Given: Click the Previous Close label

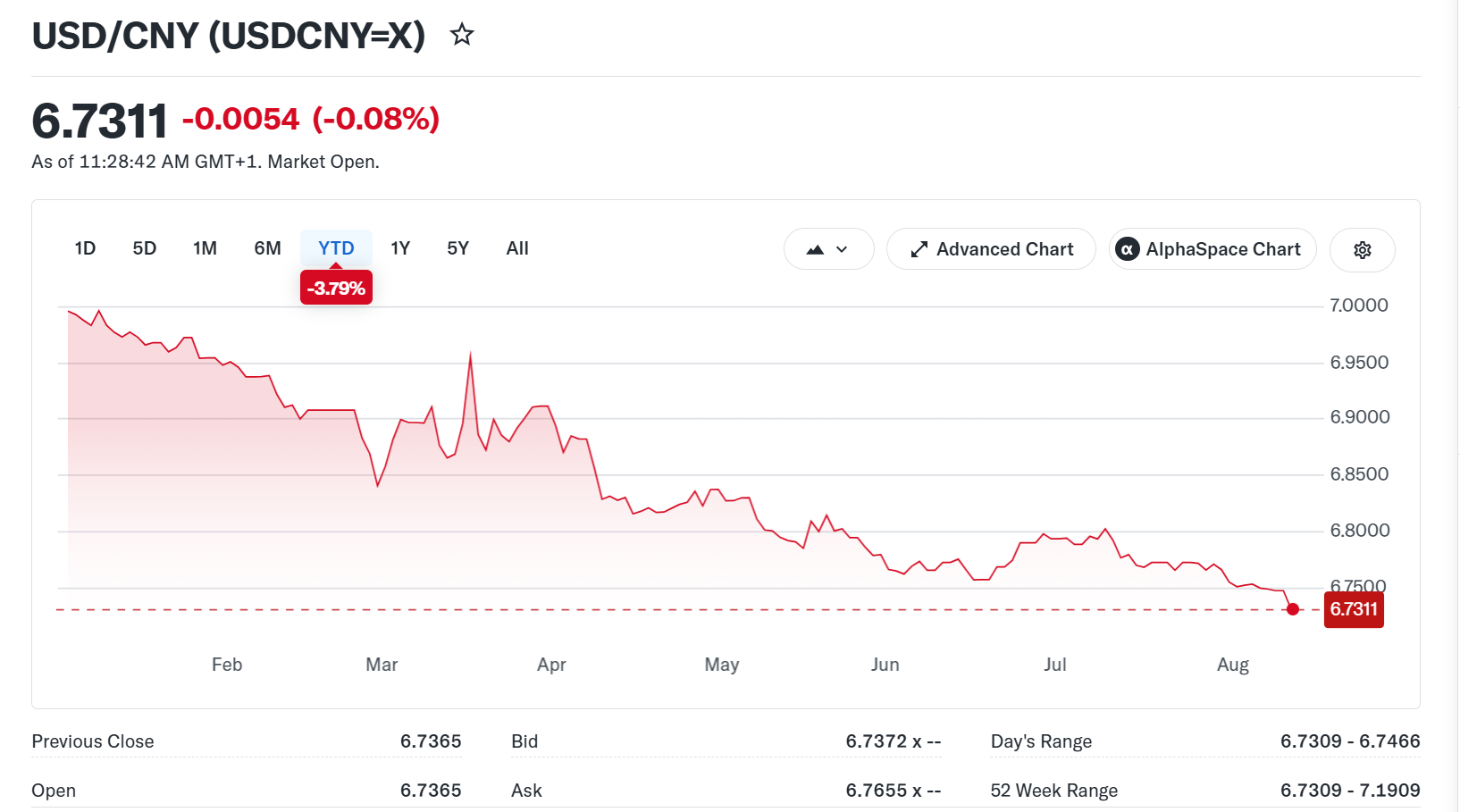Looking at the screenshot, I should [93, 741].
